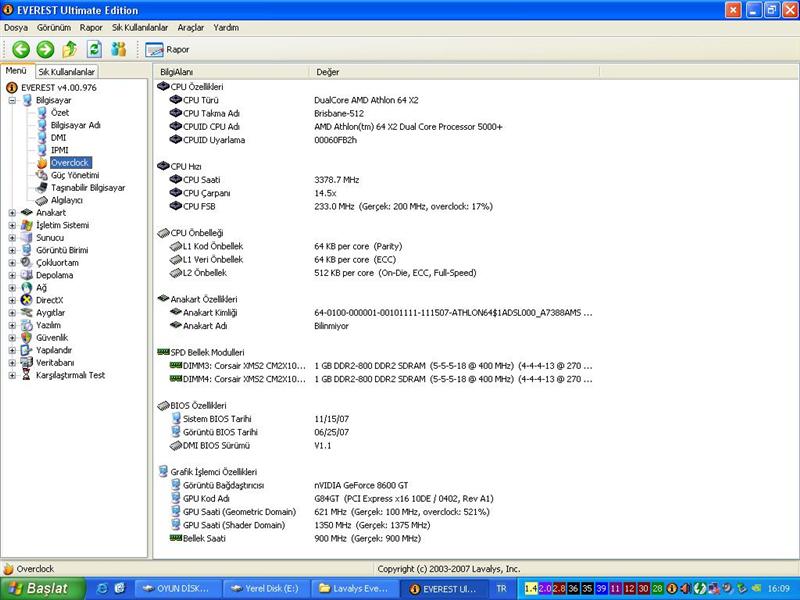Click the Başlat start button
800x600 pixels.
click(x=42, y=588)
